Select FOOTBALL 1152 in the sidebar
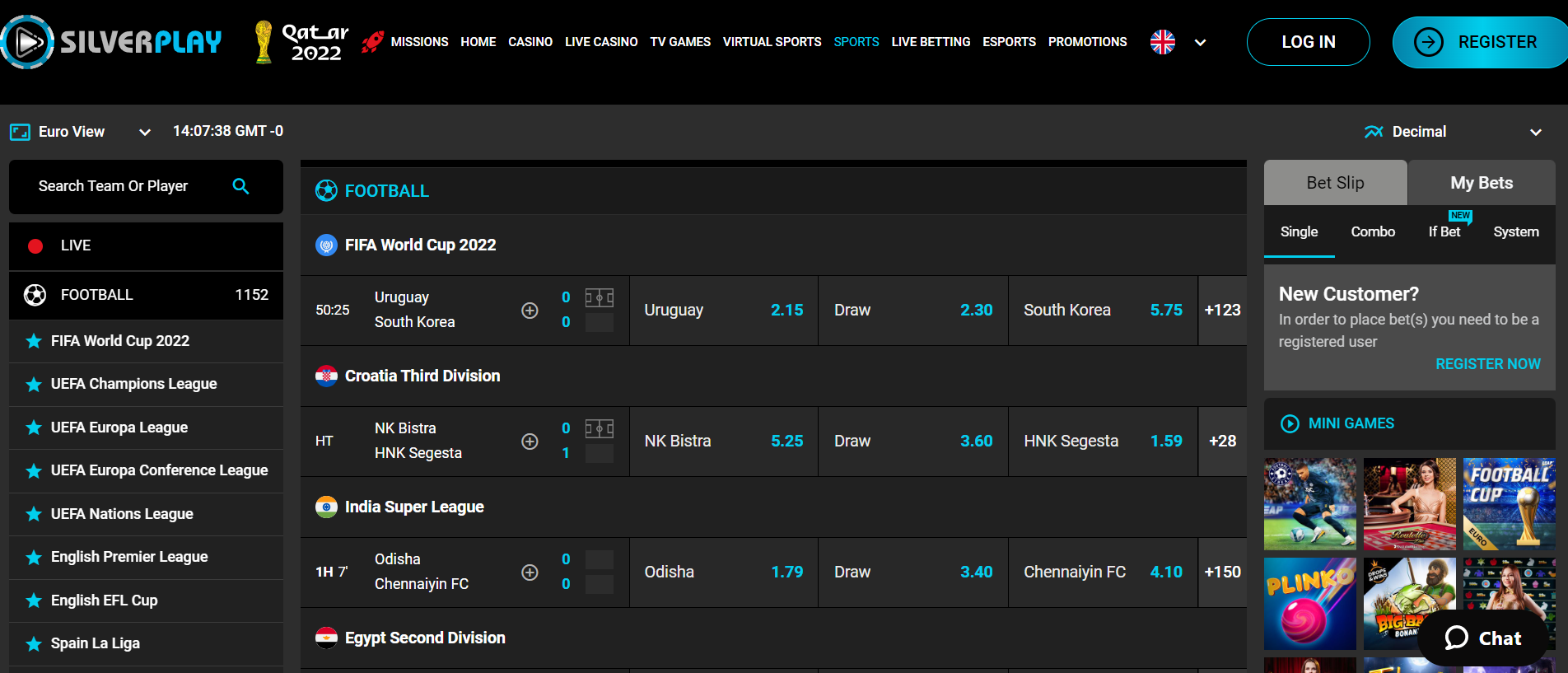The image size is (1568, 673). 146,295
